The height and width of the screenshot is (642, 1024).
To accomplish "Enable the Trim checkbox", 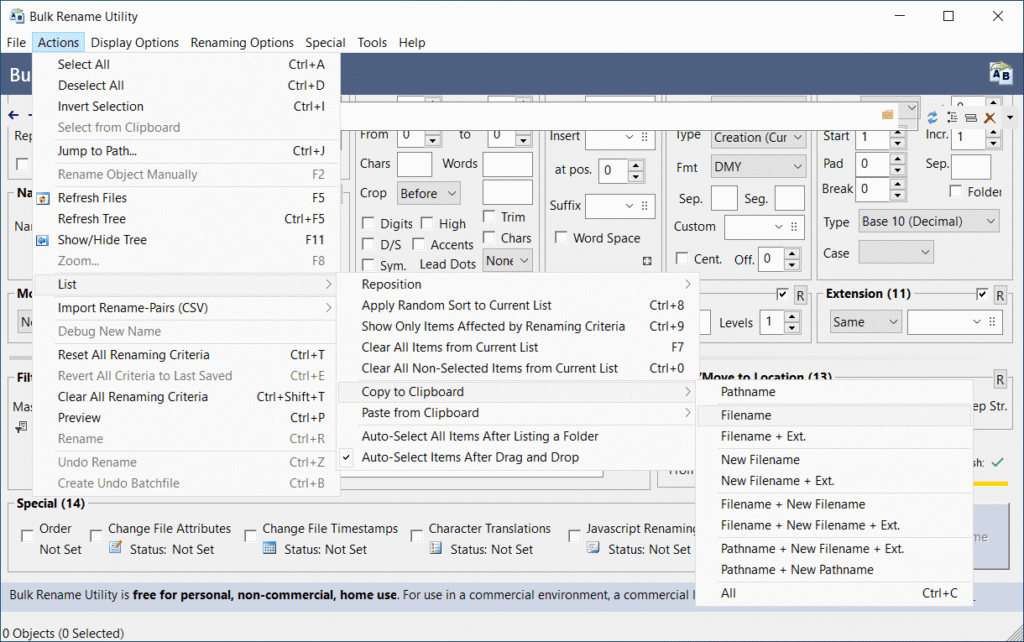I will coord(488,216).
